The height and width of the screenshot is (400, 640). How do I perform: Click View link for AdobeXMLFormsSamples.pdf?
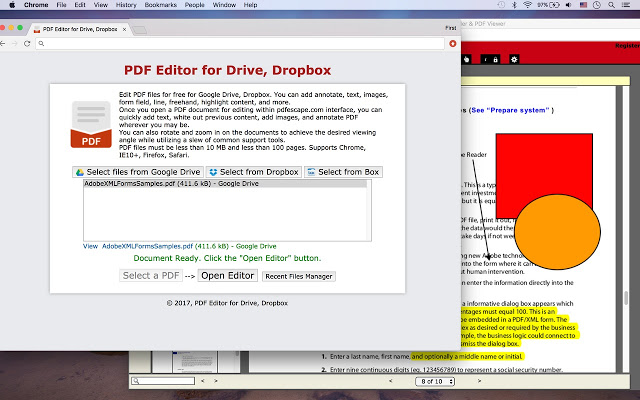pyautogui.click(x=90, y=246)
